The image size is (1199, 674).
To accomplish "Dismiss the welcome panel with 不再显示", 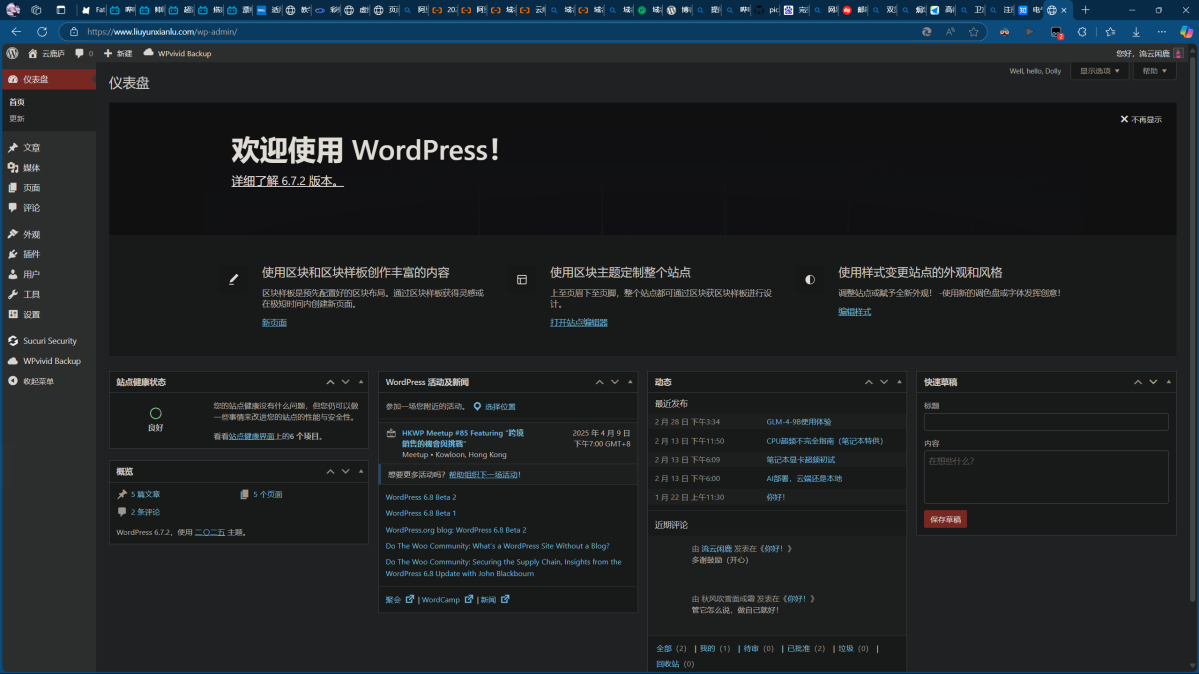I will coord(1141,120).
